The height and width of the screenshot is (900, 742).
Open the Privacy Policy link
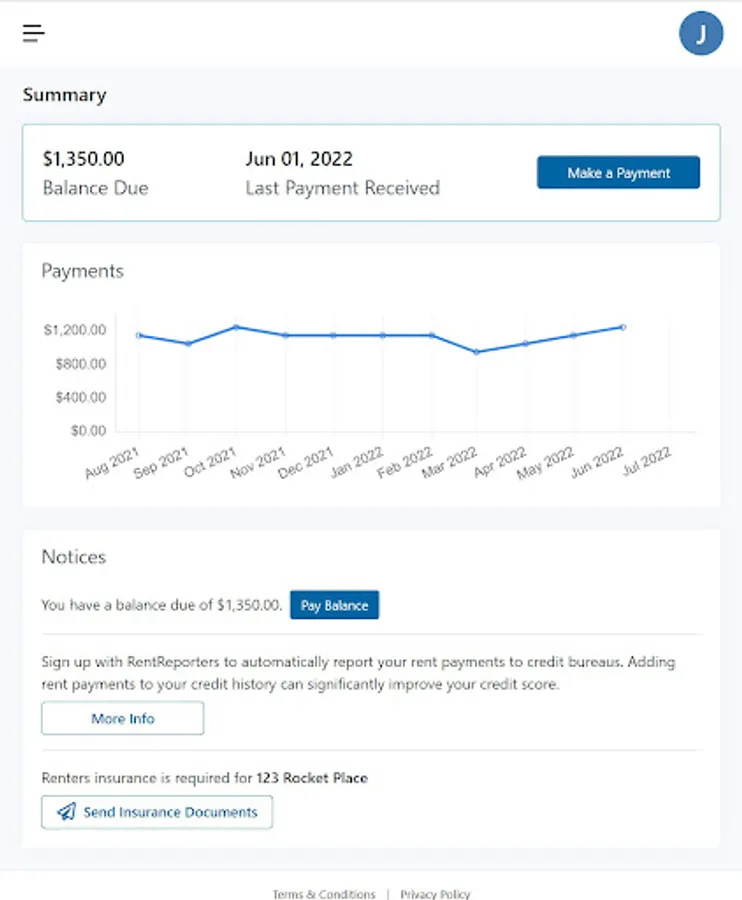[435, 894]
